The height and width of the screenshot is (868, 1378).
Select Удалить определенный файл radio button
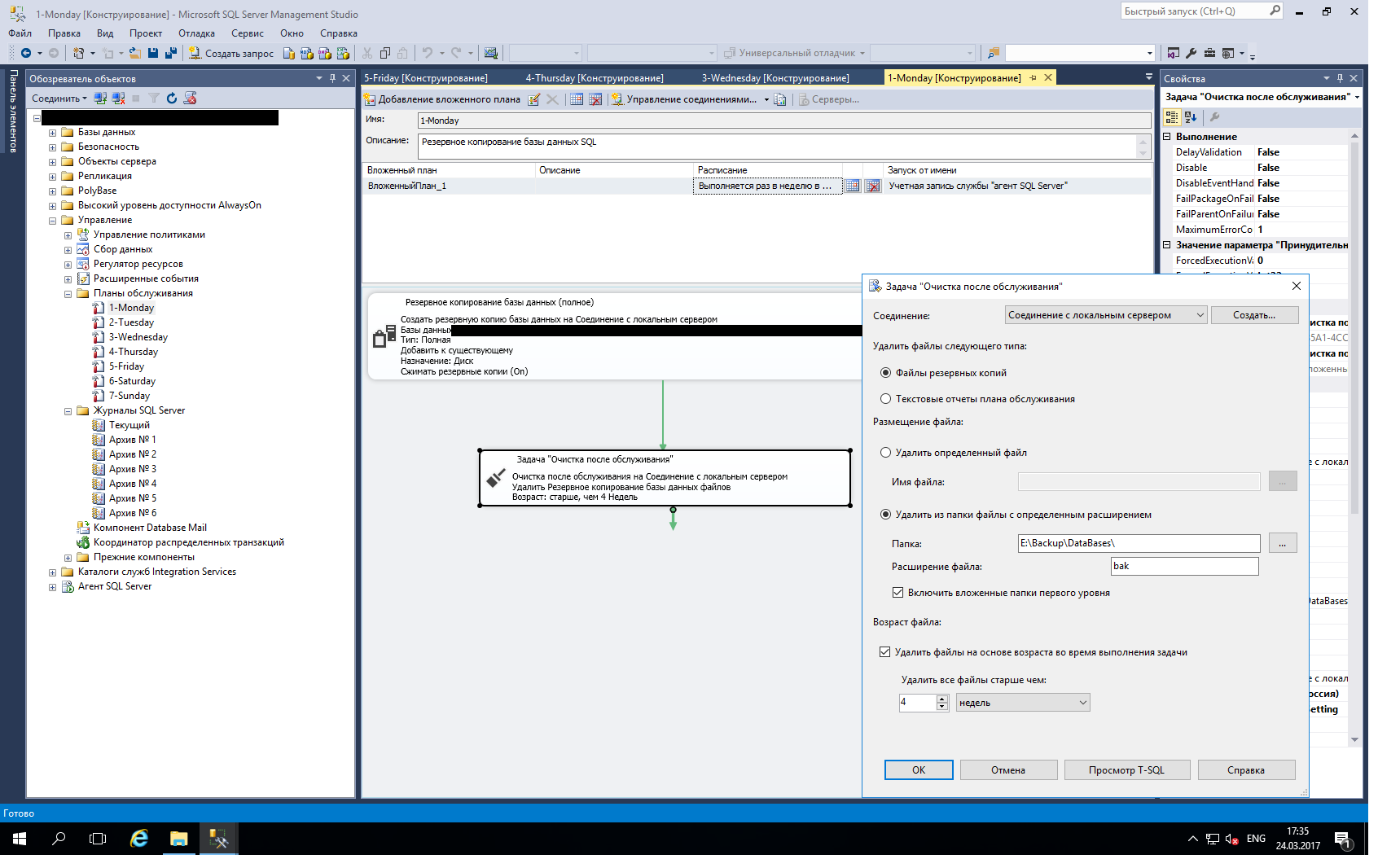click(x=886, y=453)
